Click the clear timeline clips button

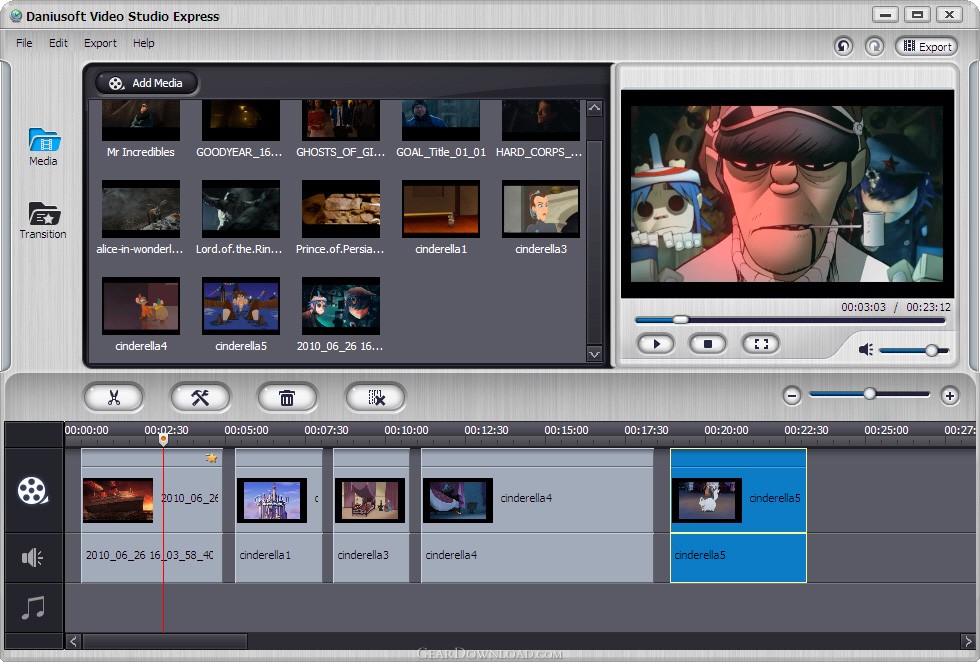tap(375, 398)
